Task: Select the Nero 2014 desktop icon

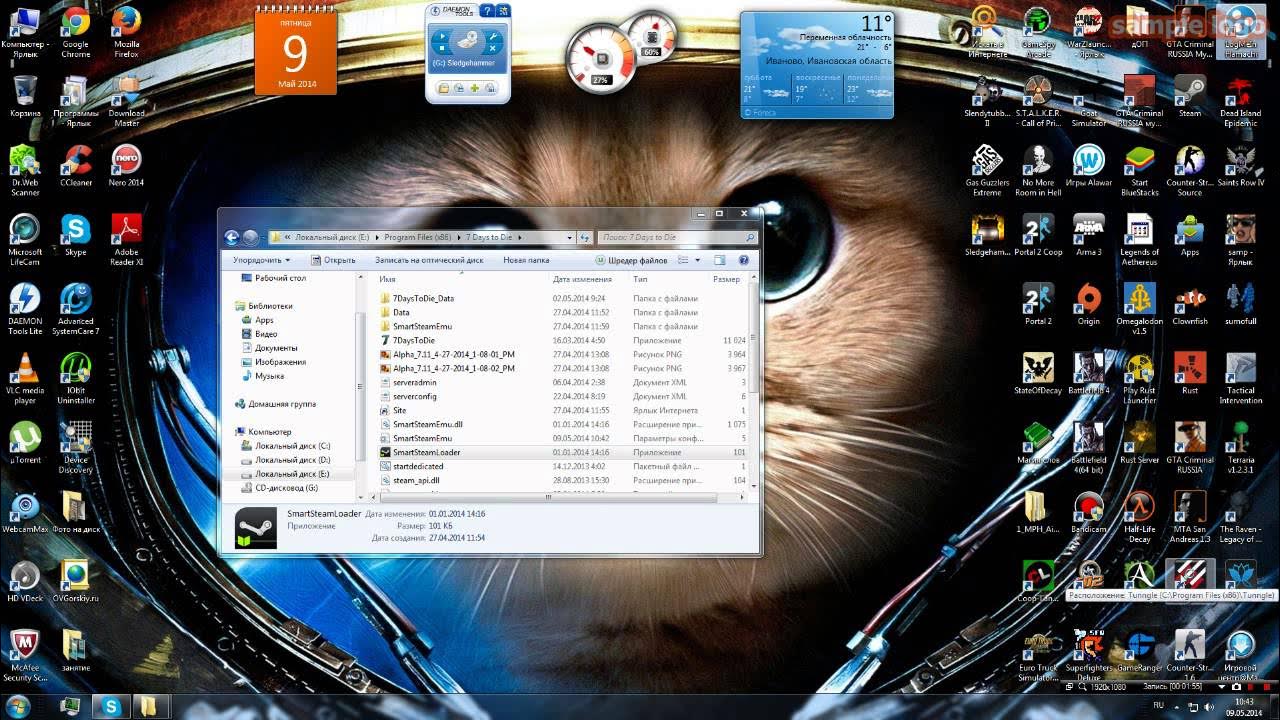Action: click(126, 166)
